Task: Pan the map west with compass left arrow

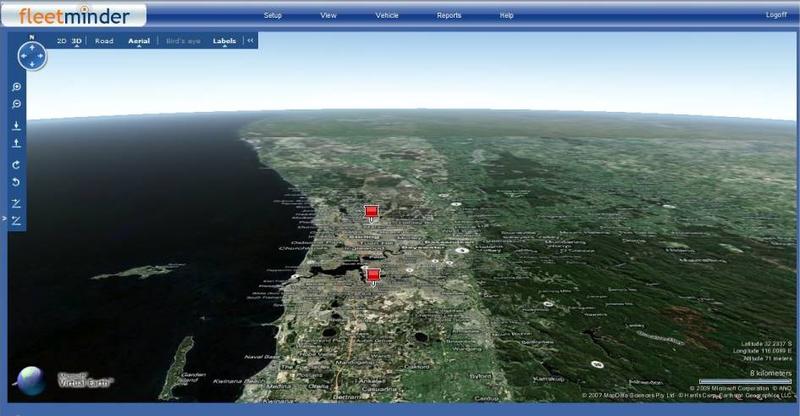Action: pos(23,56)
